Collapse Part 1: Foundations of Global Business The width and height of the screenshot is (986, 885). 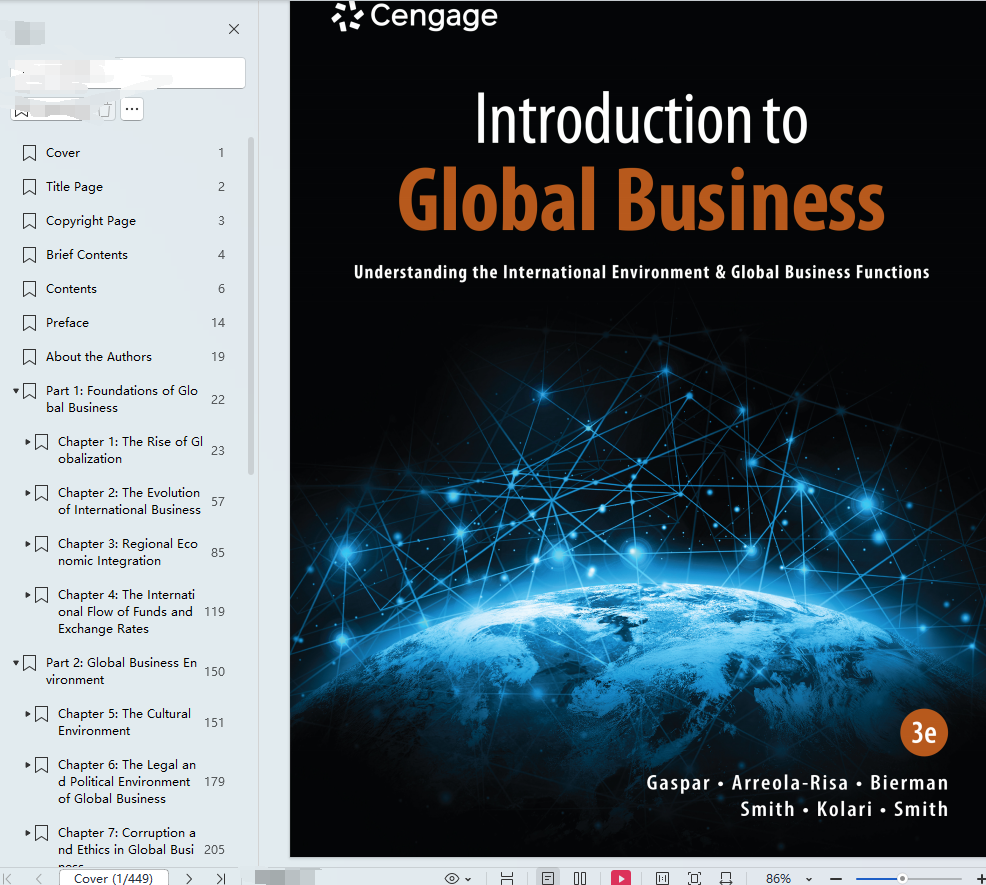(16, 391)
